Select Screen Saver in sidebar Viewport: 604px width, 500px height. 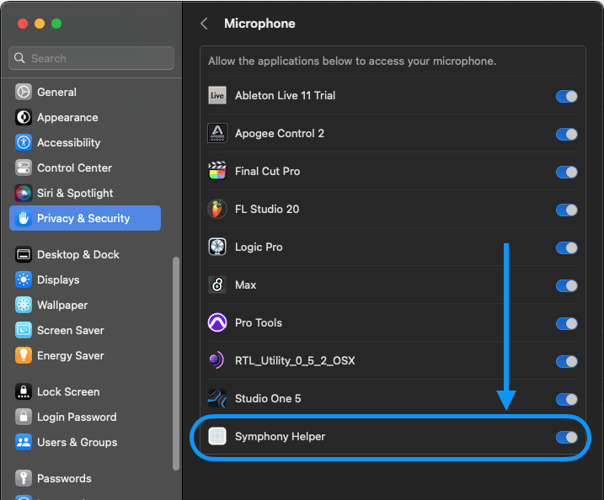(85, 330)
